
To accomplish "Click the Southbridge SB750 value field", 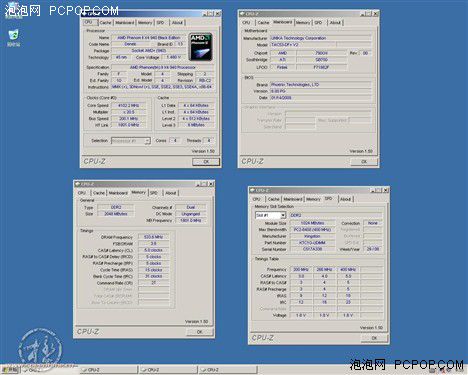I will click(x=321, y=60).
